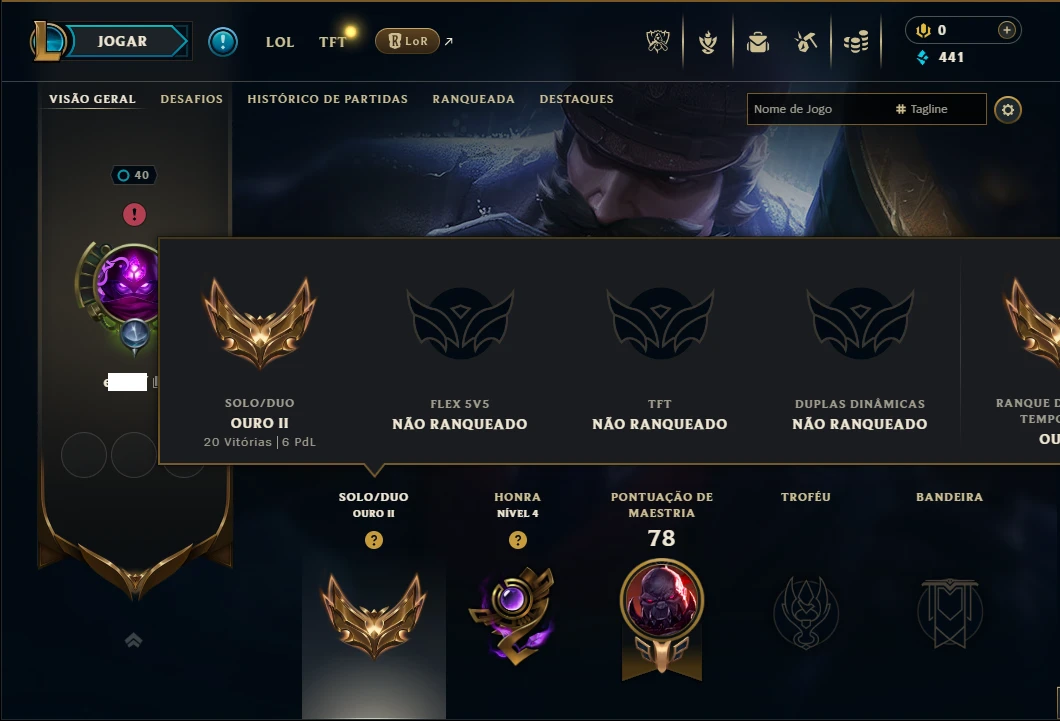This screenshot has width=1060, height=721.
Task: Open profile settings gear icon
Action: point(1008,109)
